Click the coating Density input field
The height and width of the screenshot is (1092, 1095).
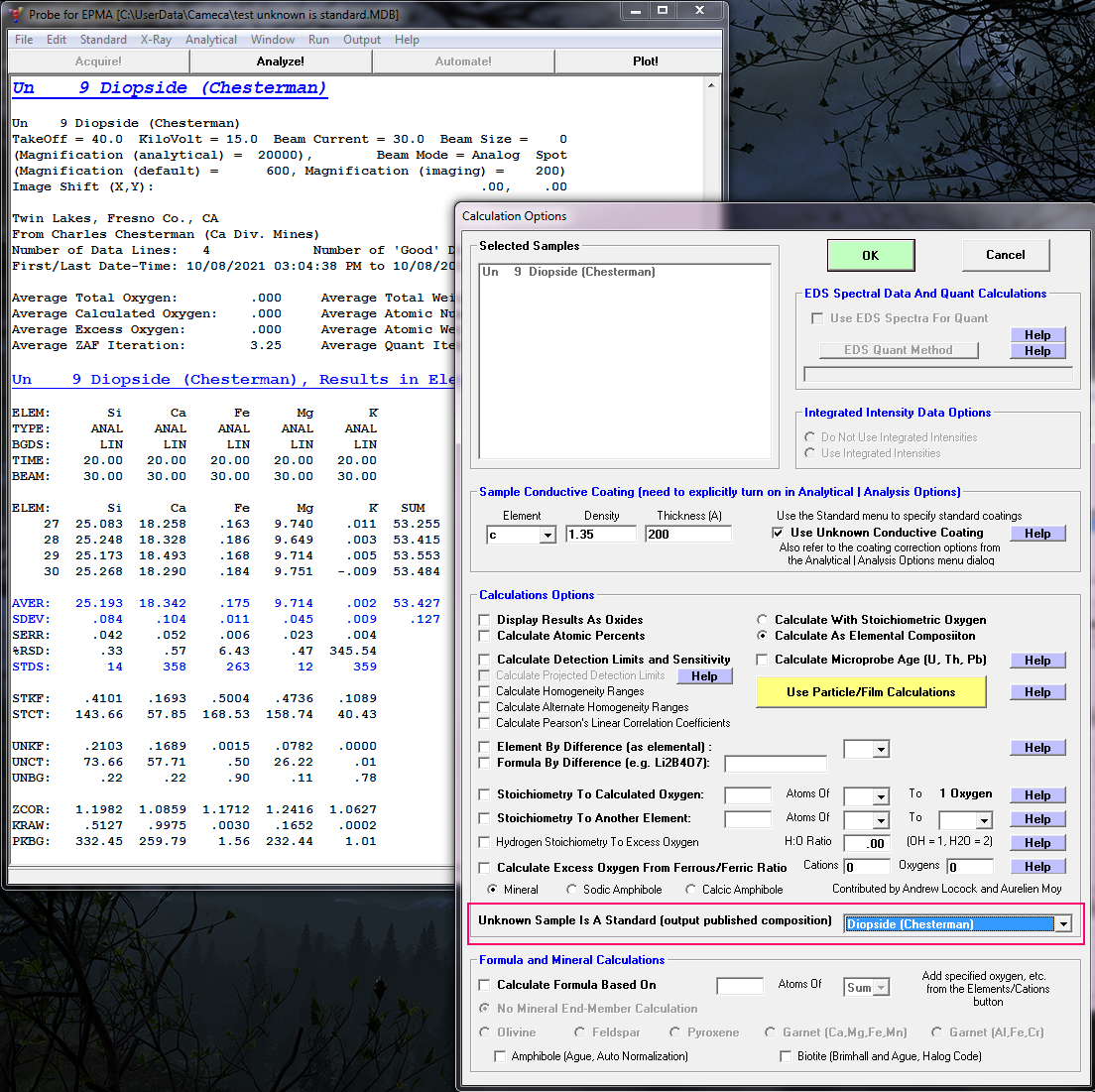(x=601, y=535)
